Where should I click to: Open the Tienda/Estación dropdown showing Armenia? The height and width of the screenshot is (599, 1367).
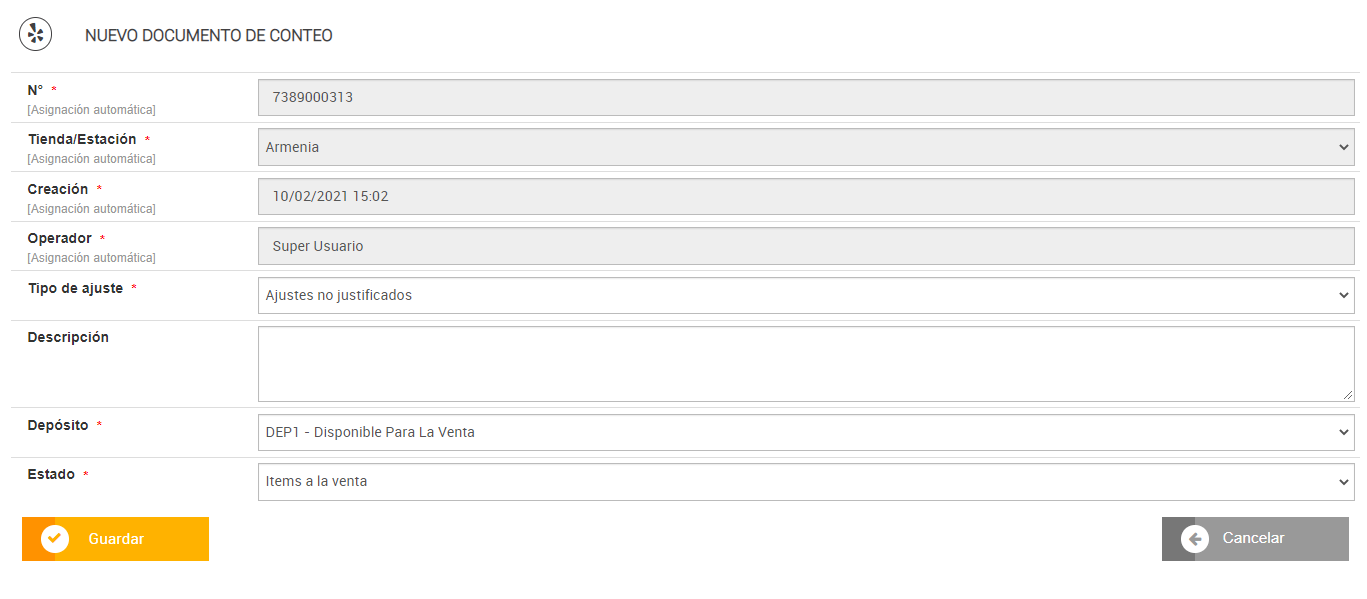coord(805,147)
